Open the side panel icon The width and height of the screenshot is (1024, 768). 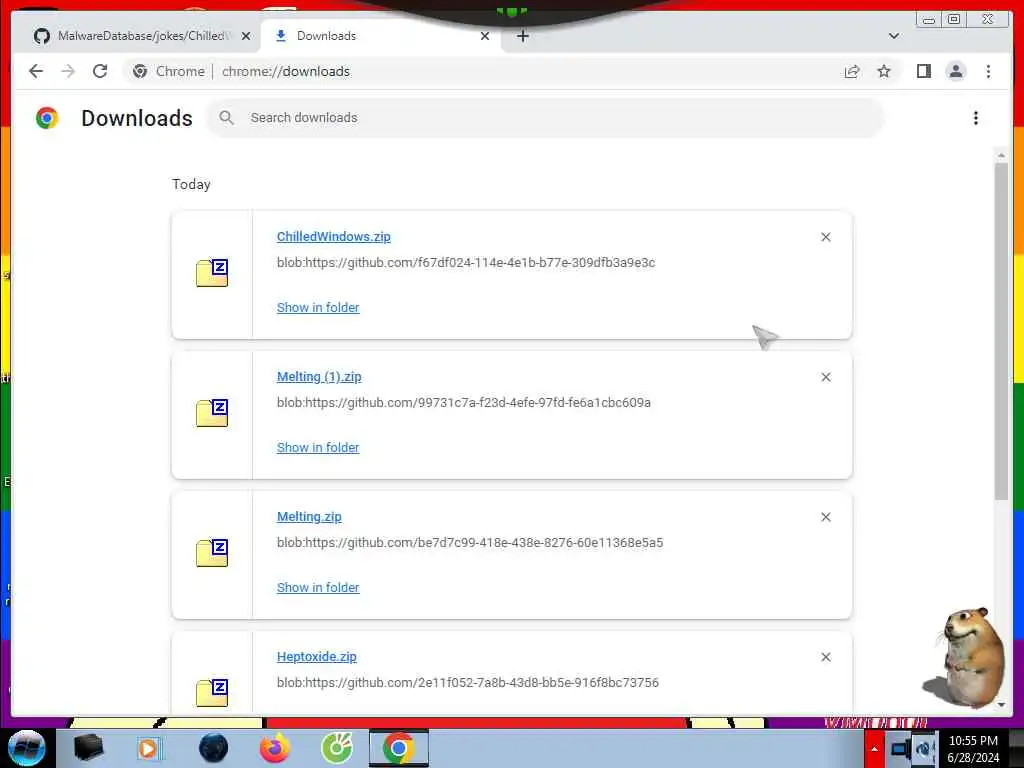[923, 71]
